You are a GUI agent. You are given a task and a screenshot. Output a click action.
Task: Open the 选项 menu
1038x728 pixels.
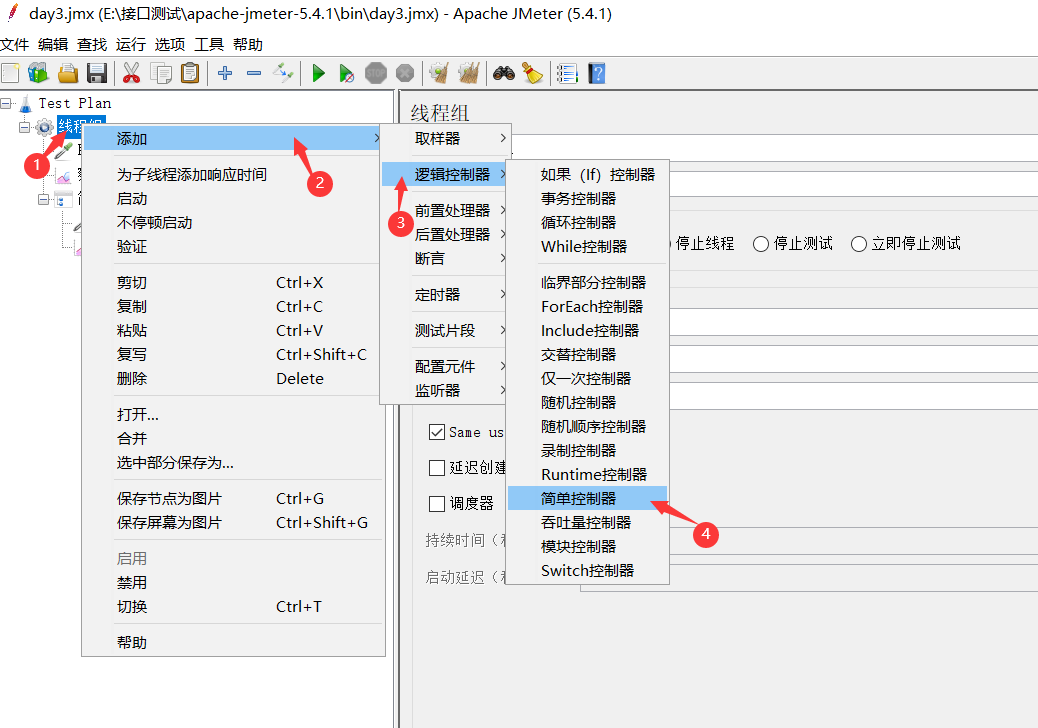click(x=169, y=44)
